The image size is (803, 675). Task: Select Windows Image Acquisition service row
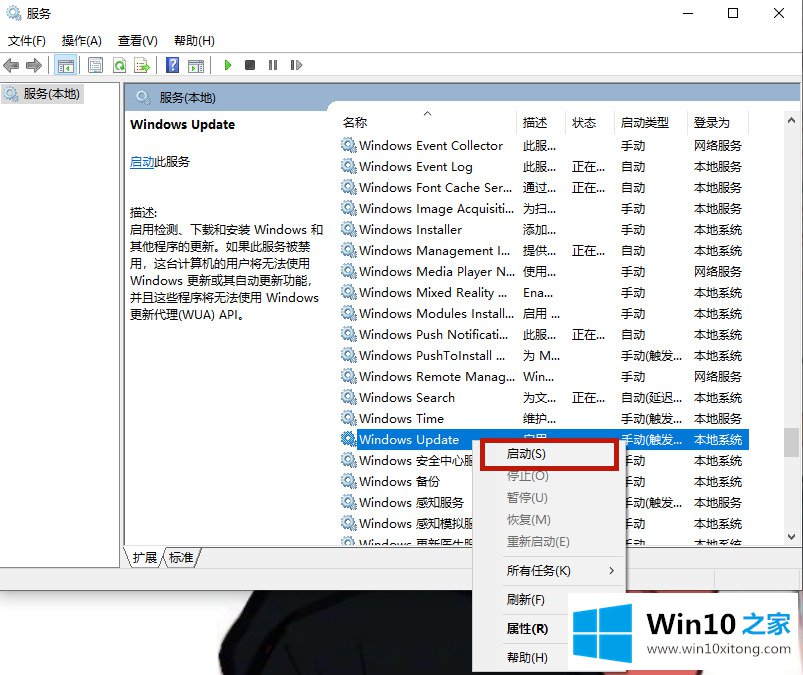(x=543, y=208)
